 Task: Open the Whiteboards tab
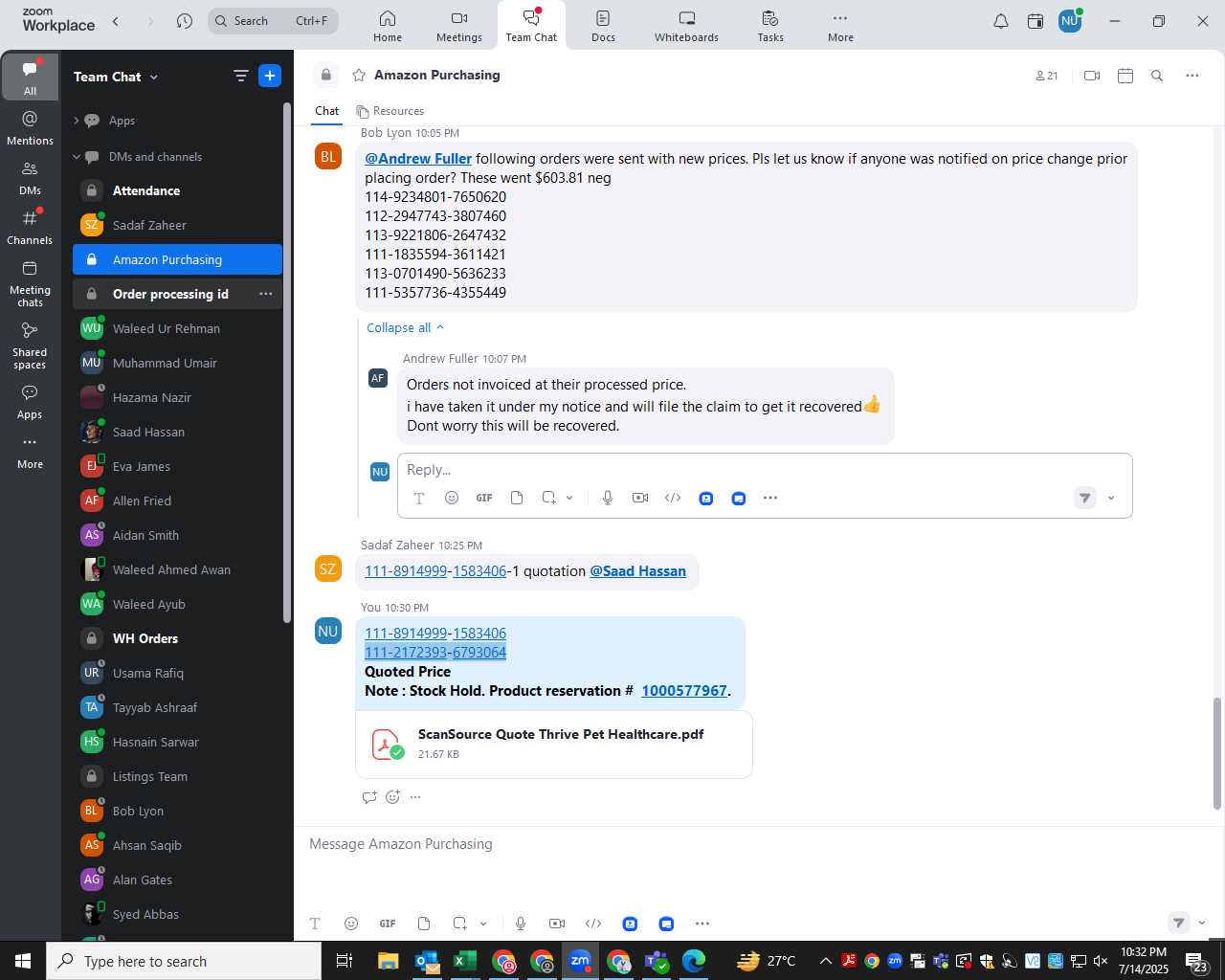coord(686,26)
